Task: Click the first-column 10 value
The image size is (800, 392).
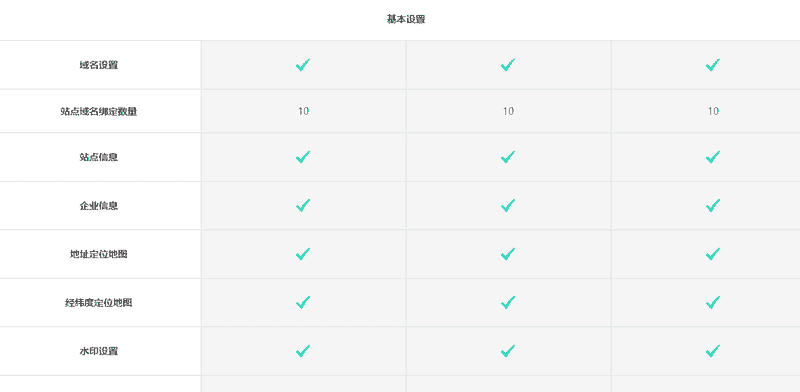Action: click(x=304, y=111)
